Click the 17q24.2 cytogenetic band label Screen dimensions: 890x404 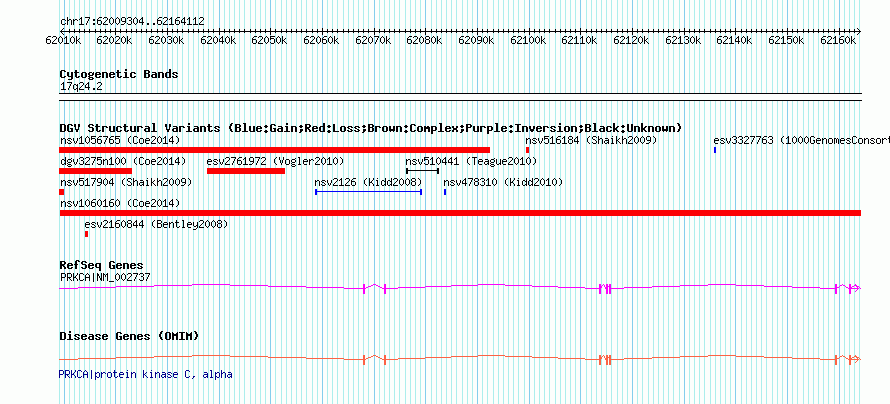click(81, 87)
